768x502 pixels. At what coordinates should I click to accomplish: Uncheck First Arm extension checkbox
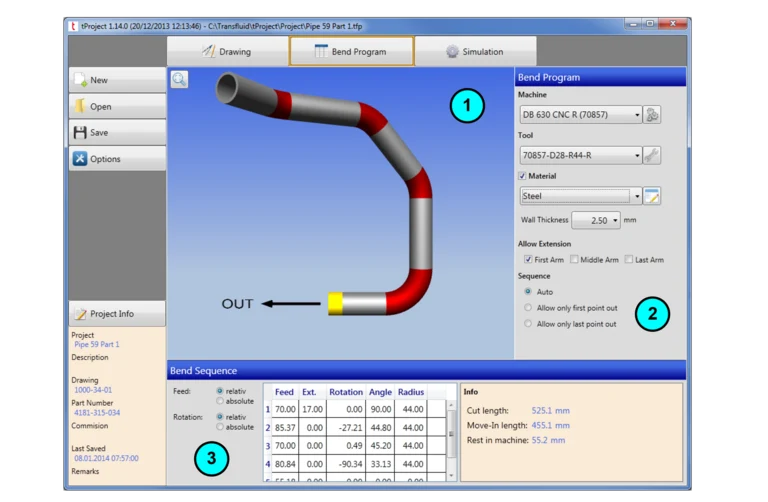point(529,260)
